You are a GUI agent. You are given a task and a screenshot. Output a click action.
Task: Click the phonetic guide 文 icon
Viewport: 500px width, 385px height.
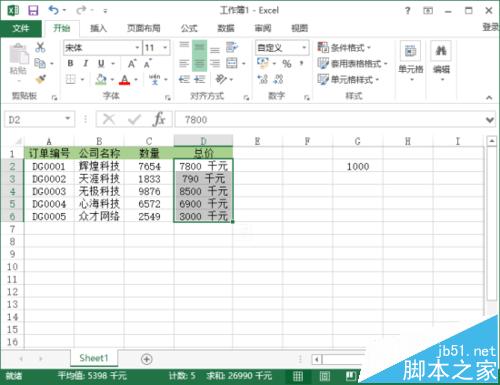[x=155, y=79]
